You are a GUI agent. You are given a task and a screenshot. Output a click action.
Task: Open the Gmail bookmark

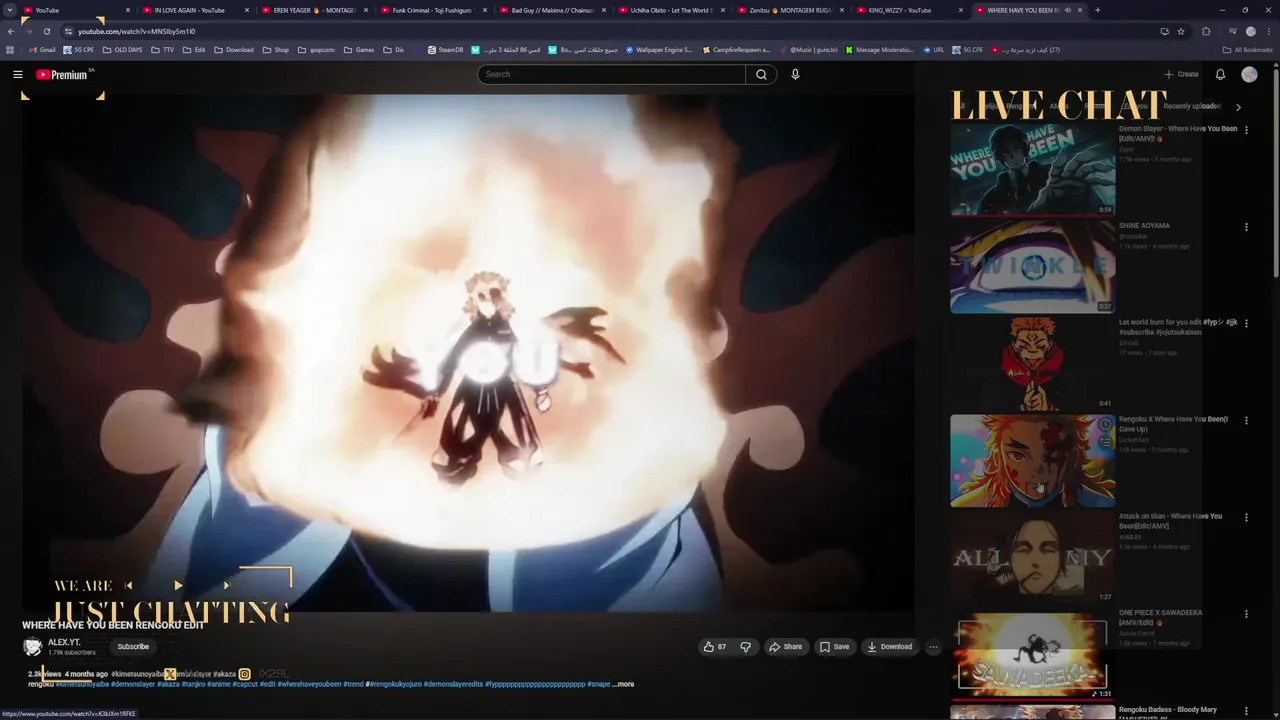pyautogui.click(x=42, y=50)
